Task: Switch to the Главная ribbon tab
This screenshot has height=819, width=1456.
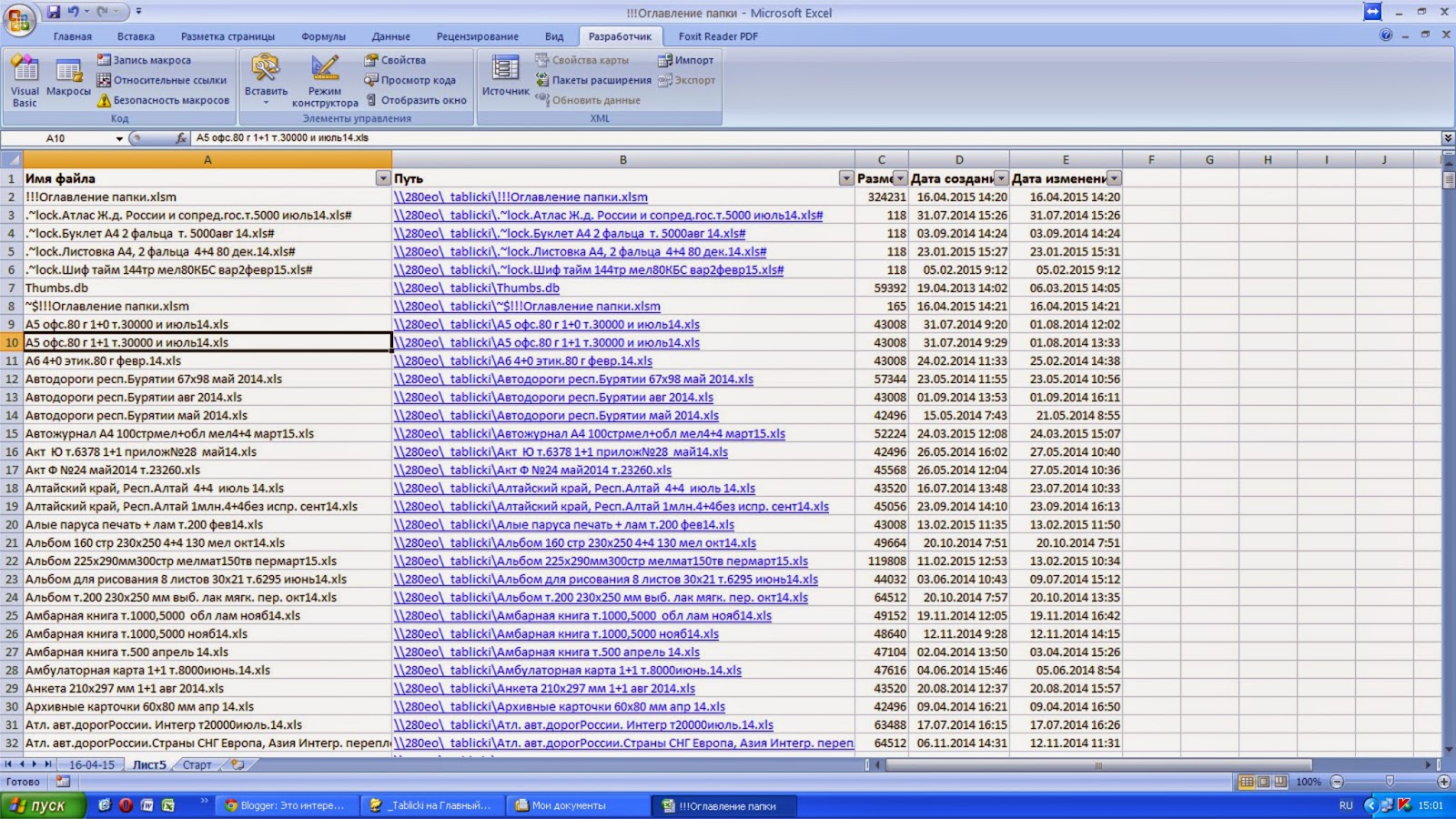Action: point(73,36)
